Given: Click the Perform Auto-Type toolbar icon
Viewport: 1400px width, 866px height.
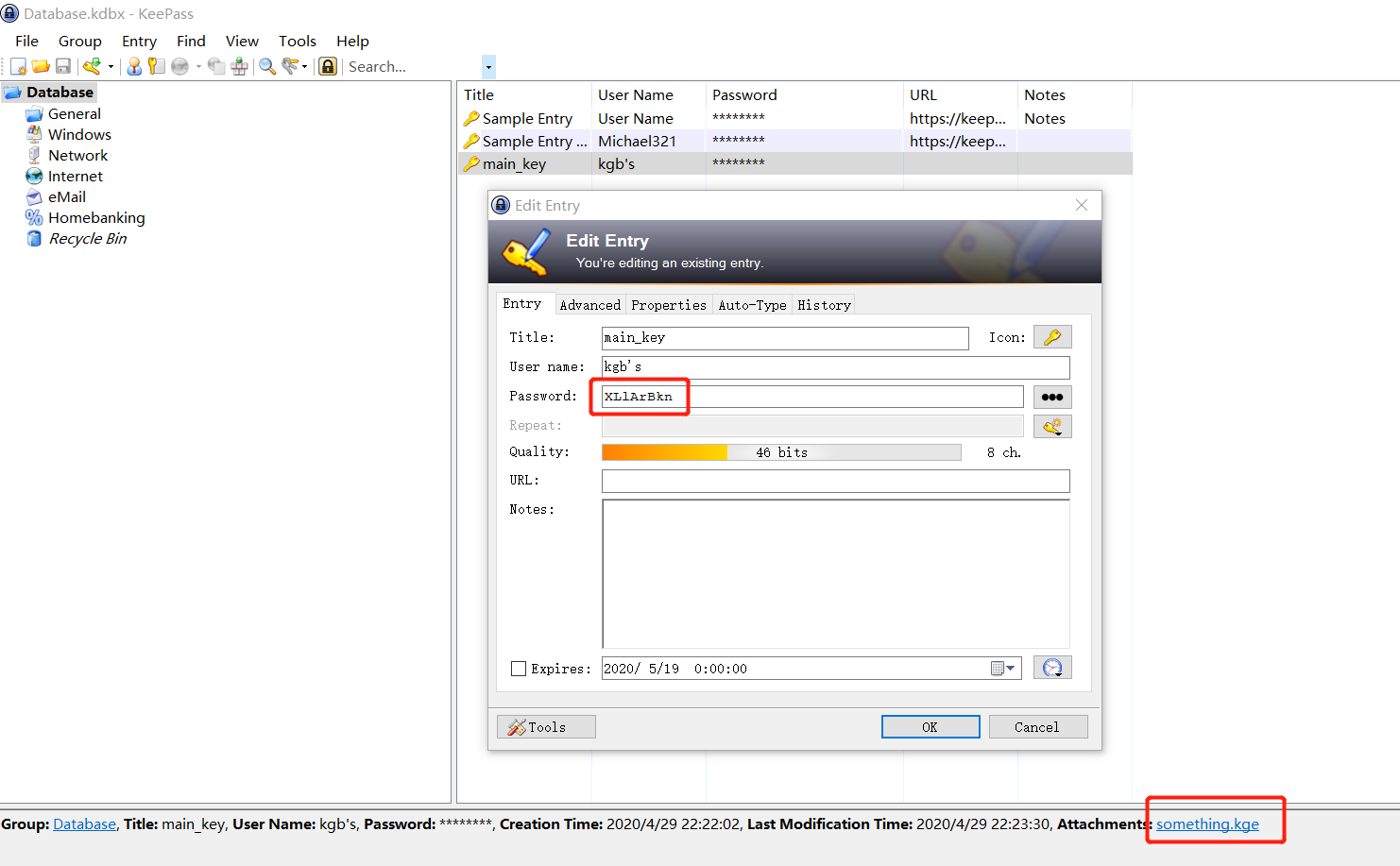Looking at the screenshot, I should (x=239, y=66).
